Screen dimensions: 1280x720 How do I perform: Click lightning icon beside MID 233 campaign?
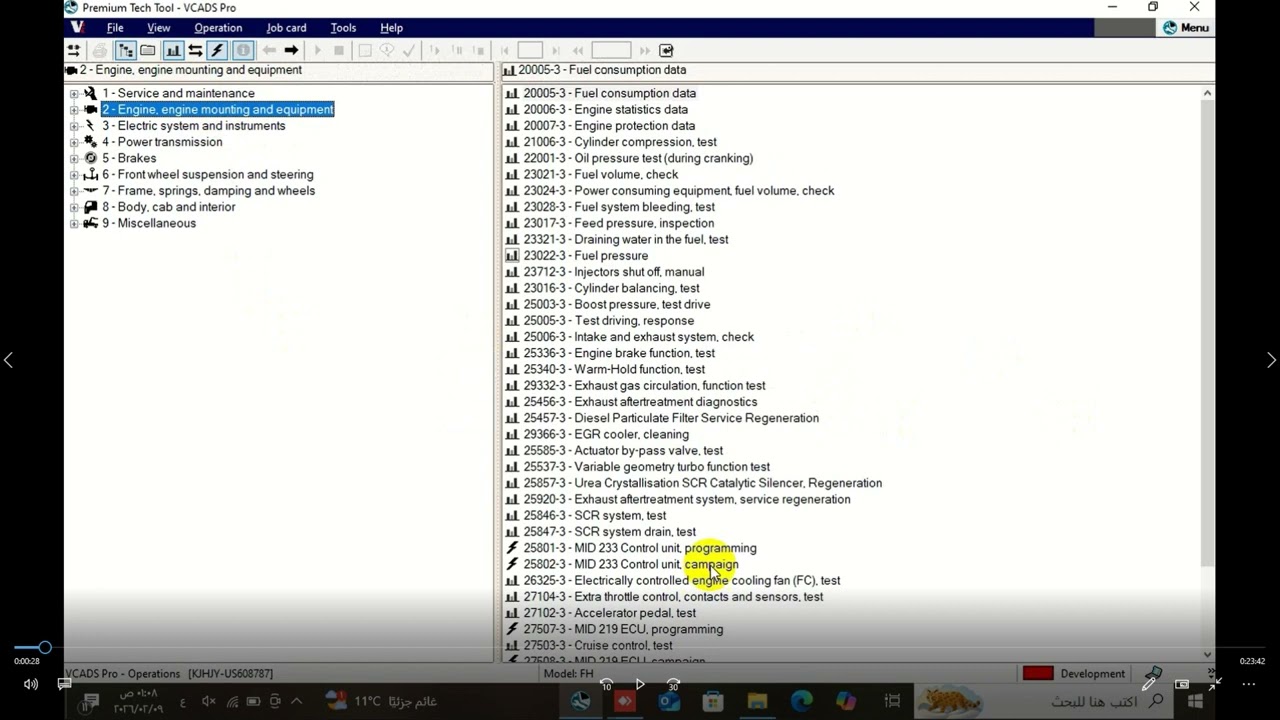click(x=512, y=564)
